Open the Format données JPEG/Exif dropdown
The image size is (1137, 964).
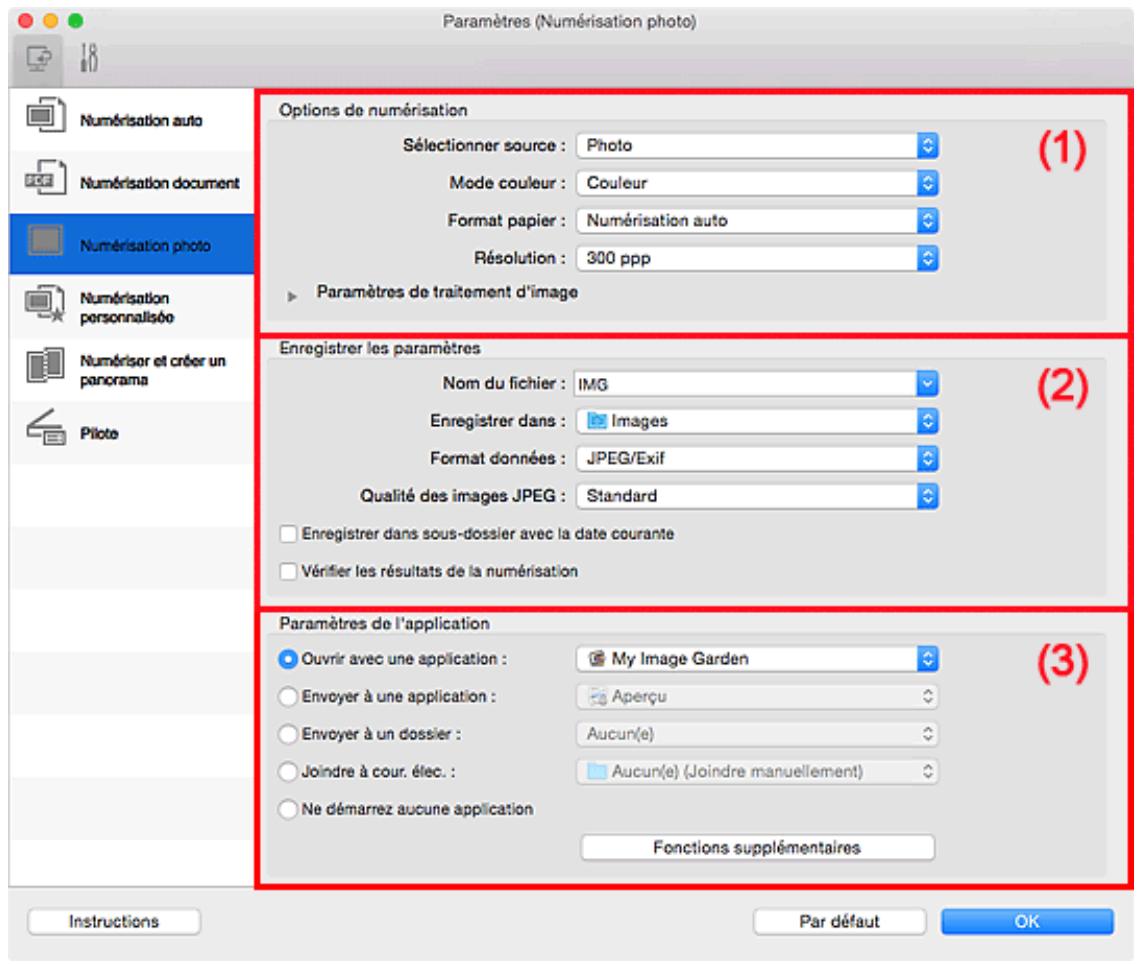click(x=757, y=458)
